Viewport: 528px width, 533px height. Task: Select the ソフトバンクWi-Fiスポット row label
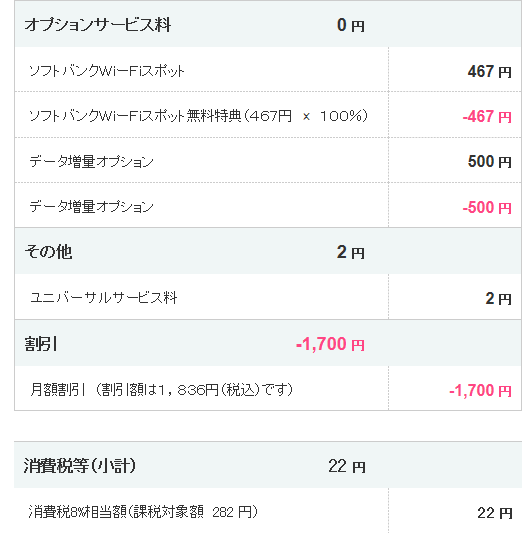tap(106, 71)
